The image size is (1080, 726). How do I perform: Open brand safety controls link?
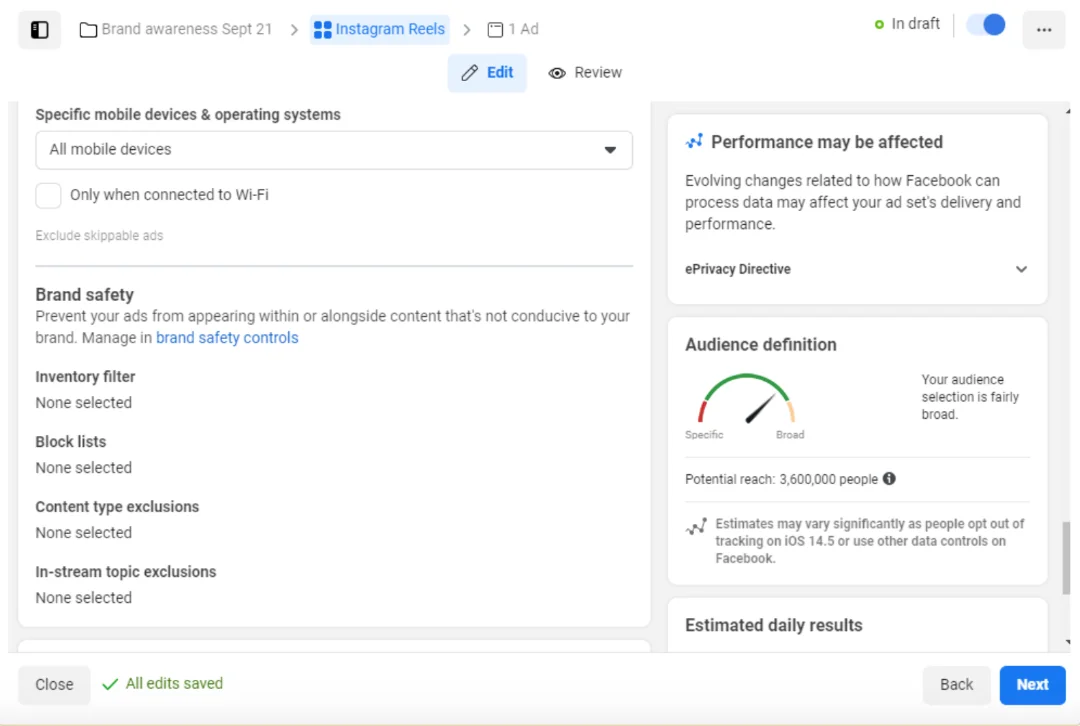[x=227, y=338]
